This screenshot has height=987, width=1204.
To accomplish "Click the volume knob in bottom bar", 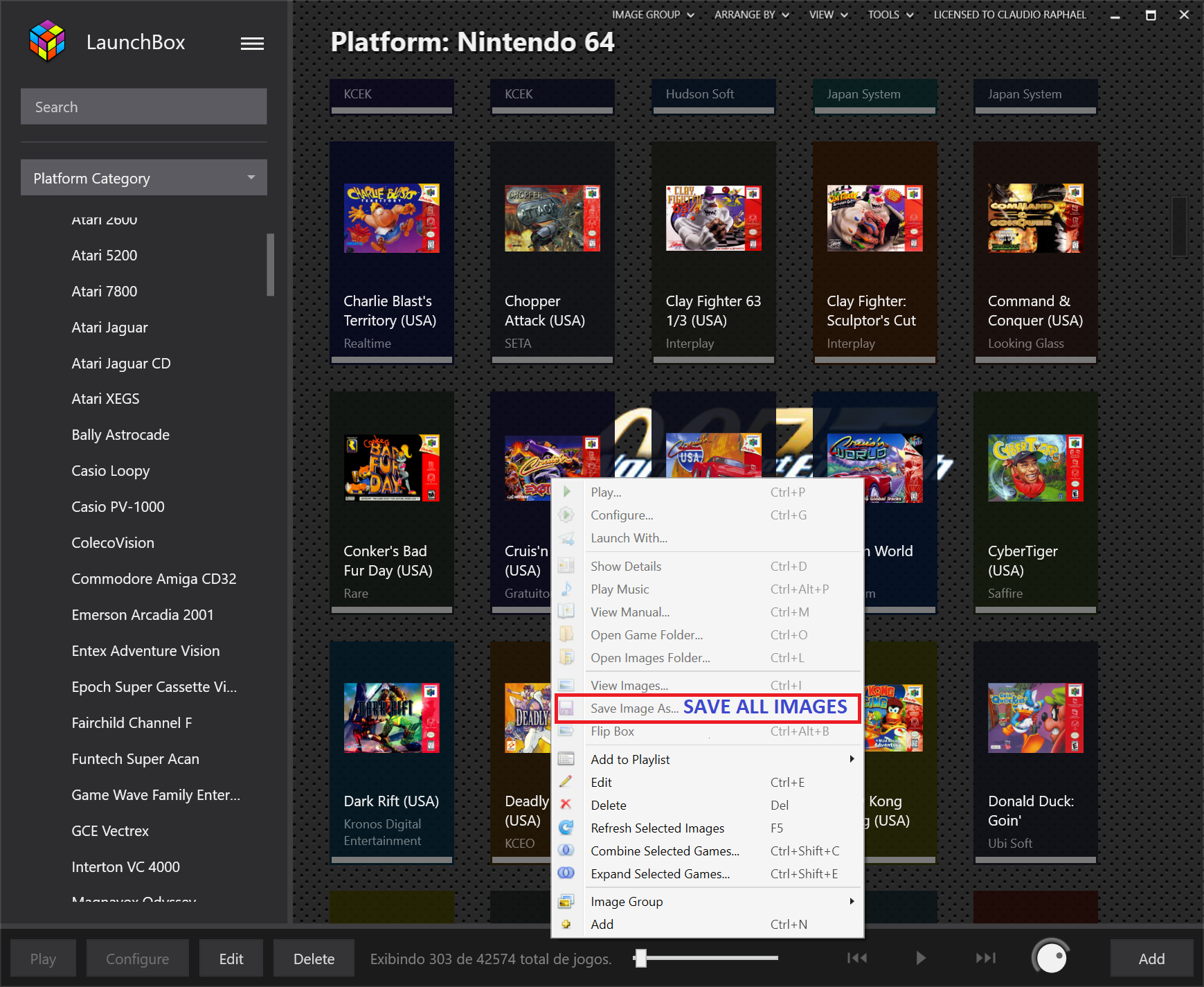I will (x=1051, y=957).
